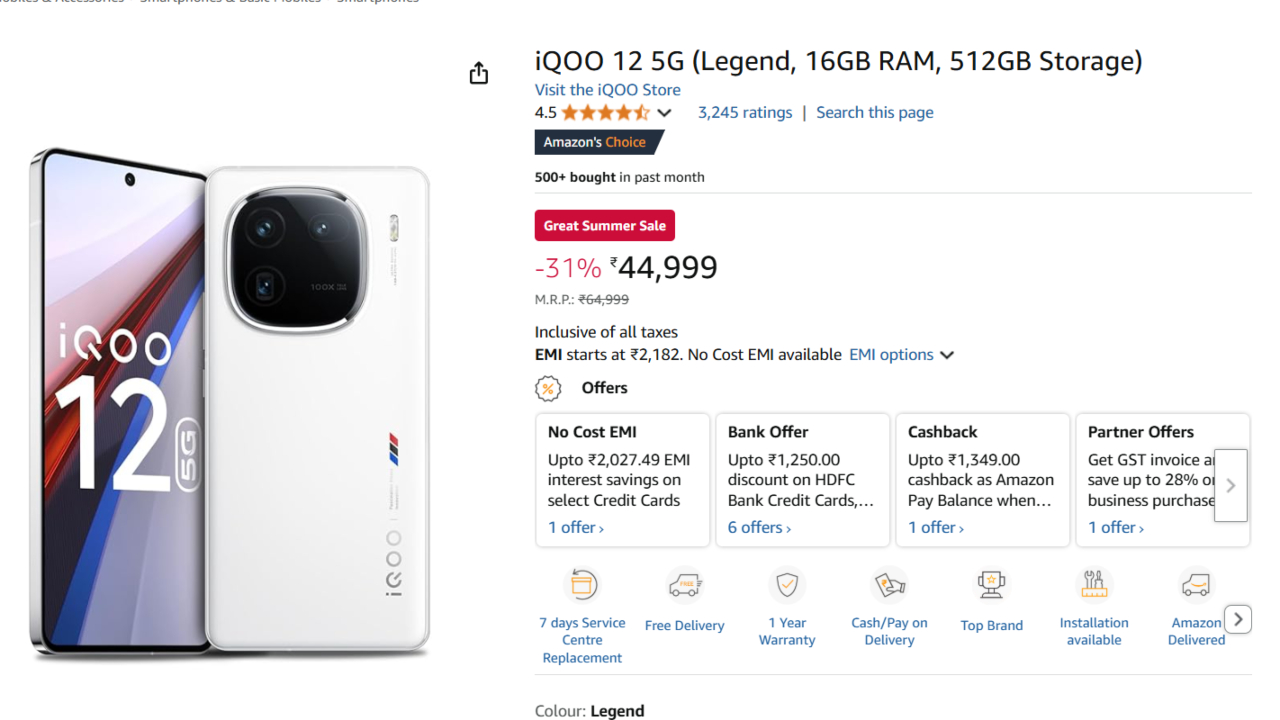Screen dimensions: 1280x720
Task: Click the 1 Year Warranty shield icon
Action: 787,584
